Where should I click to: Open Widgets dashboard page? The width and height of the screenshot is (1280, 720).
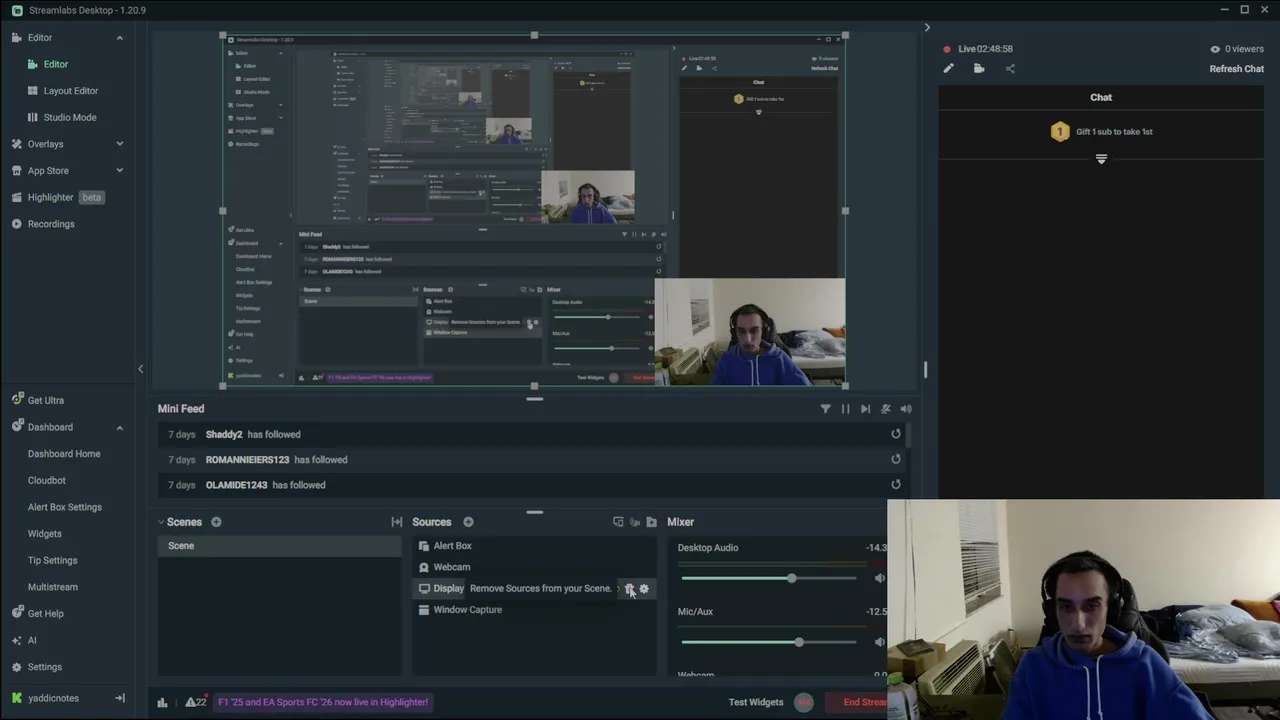tap(45, 534)
